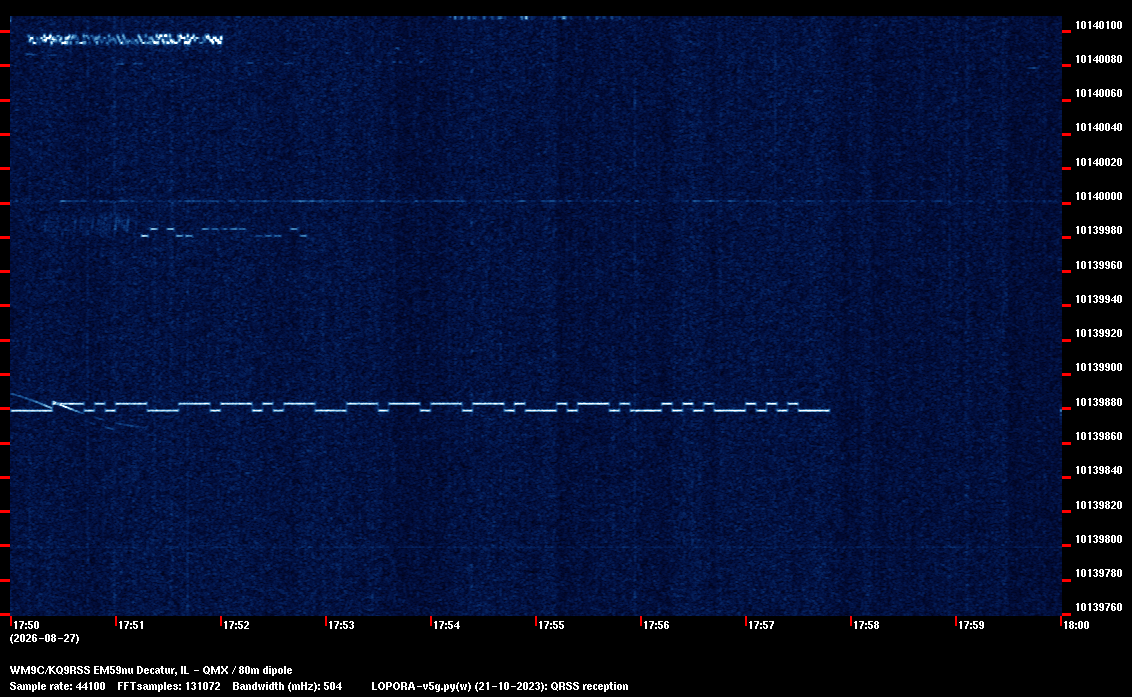Click frequency label 10140060
Viewport: 1132px width, 697px height.
tap(1099, 93)
